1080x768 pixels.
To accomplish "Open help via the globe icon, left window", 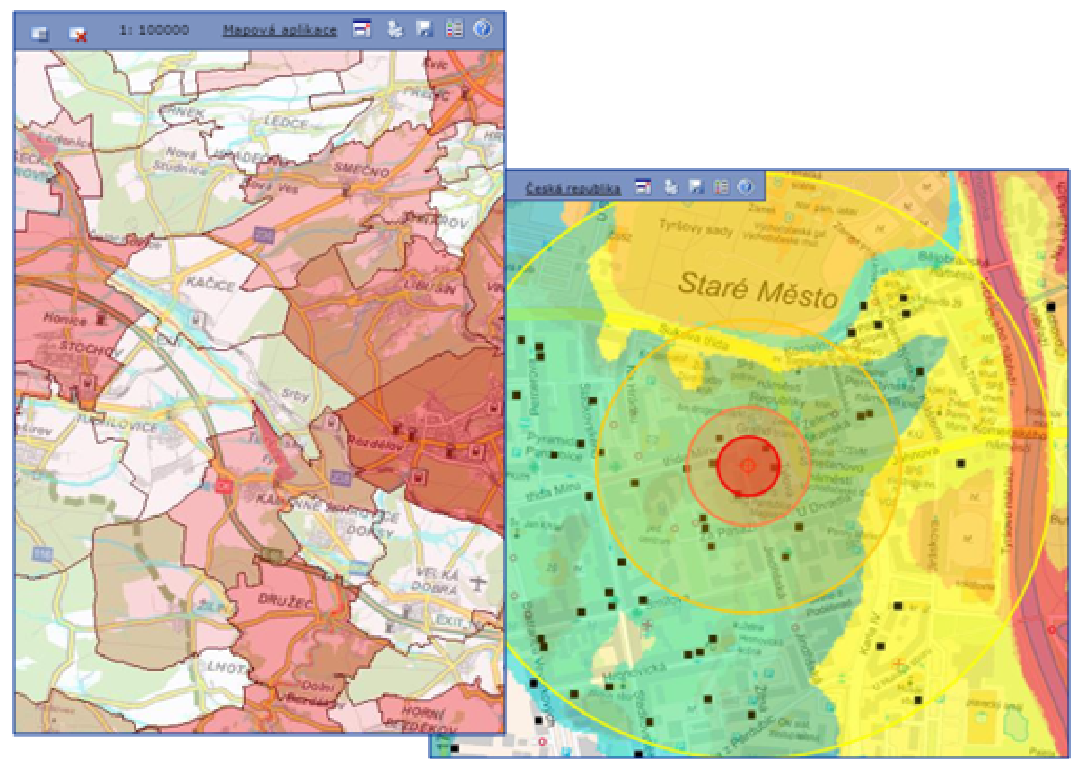I will pyautogui.click(x=484, y=29).
